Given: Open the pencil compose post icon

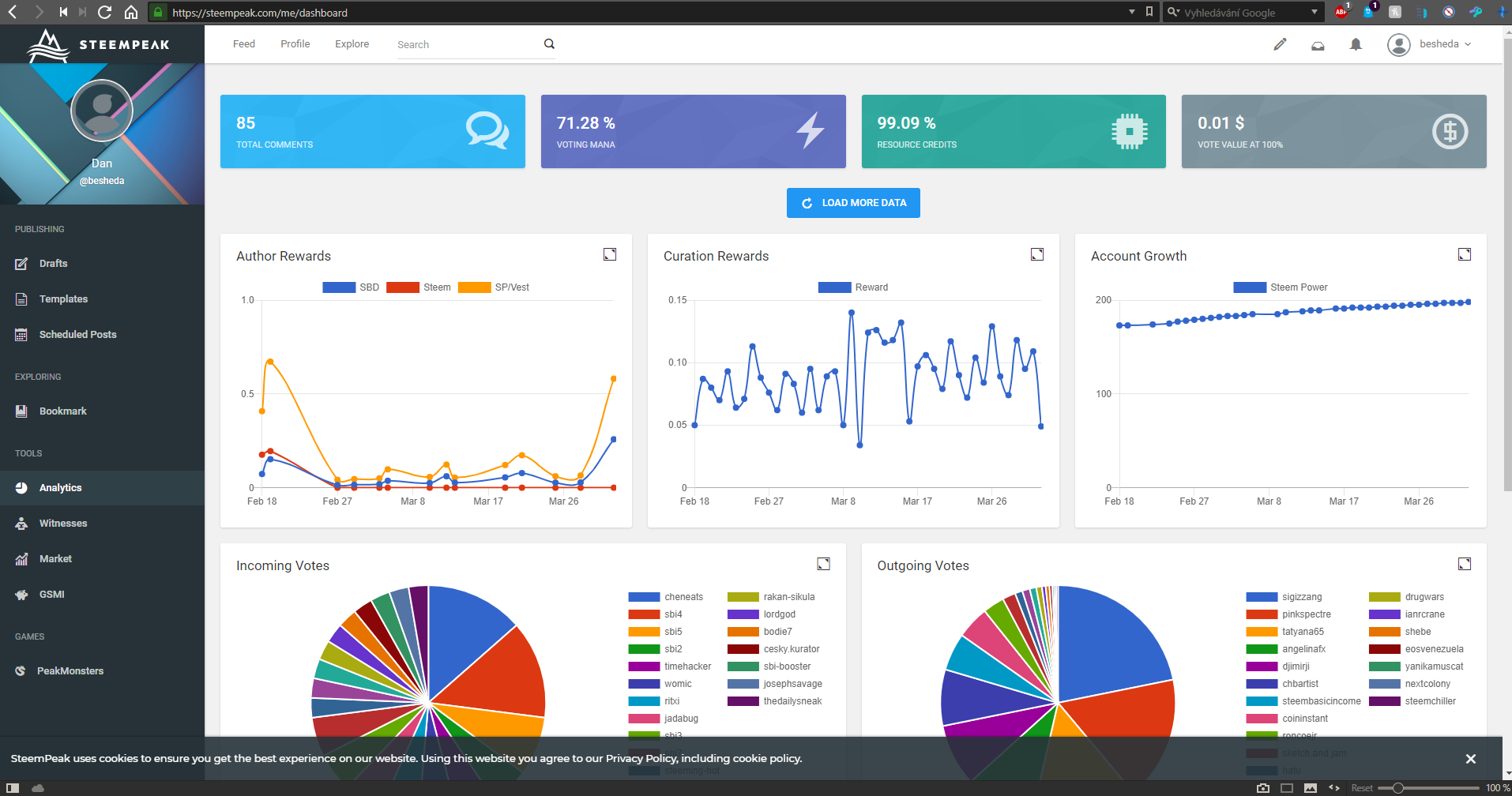Looking at the screenshot, I should (1280, 44).
